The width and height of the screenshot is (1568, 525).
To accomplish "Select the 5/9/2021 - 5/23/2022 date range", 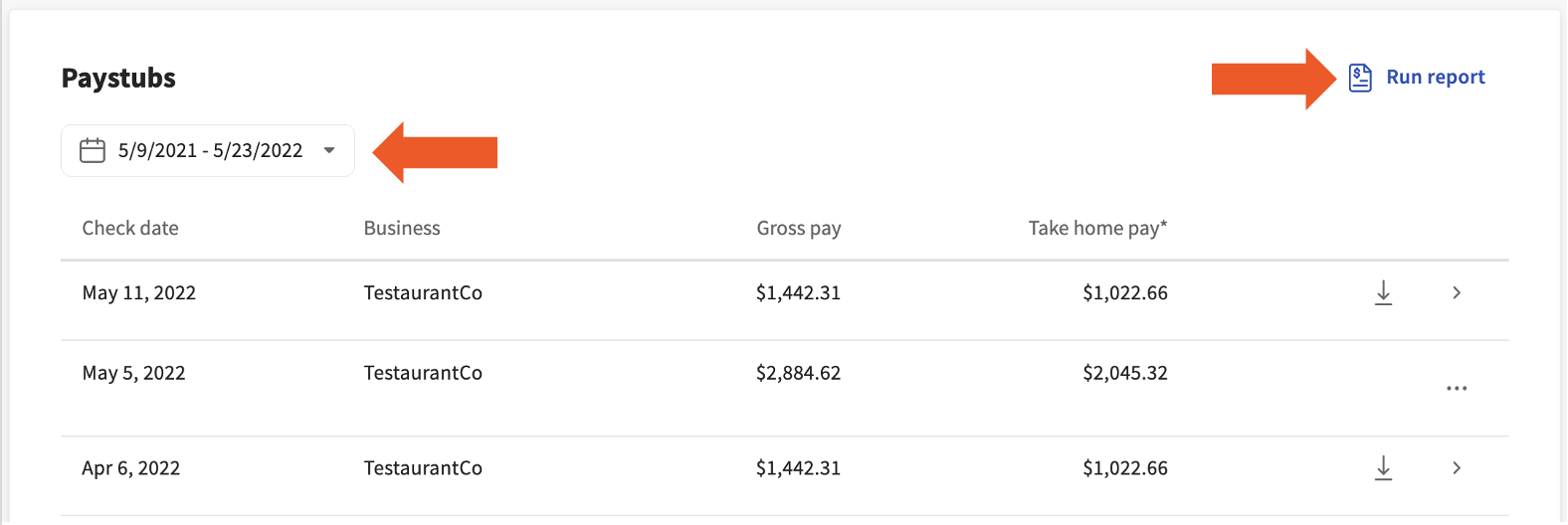I will click(210, 150).
